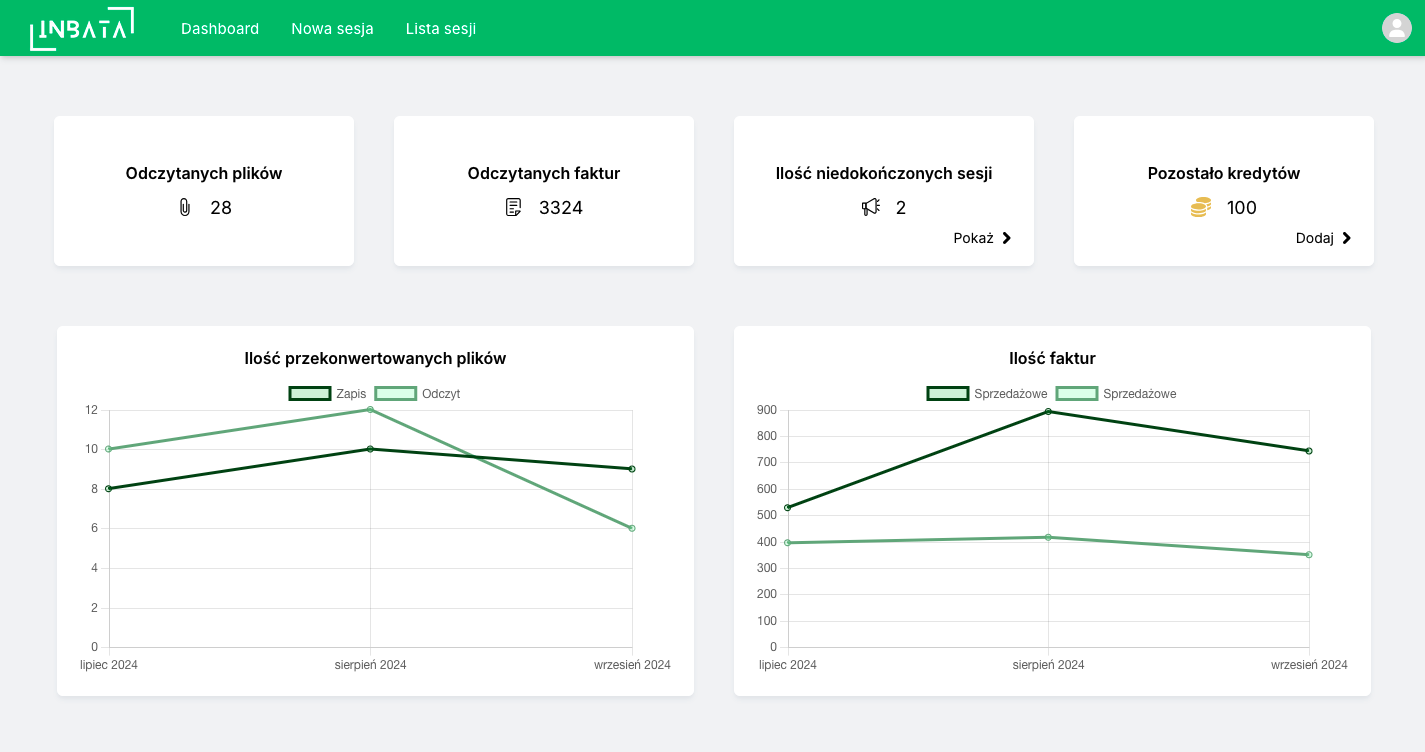
Task: Click the INBATA logo
Action: pyautogui.click(x=81, y=28)
